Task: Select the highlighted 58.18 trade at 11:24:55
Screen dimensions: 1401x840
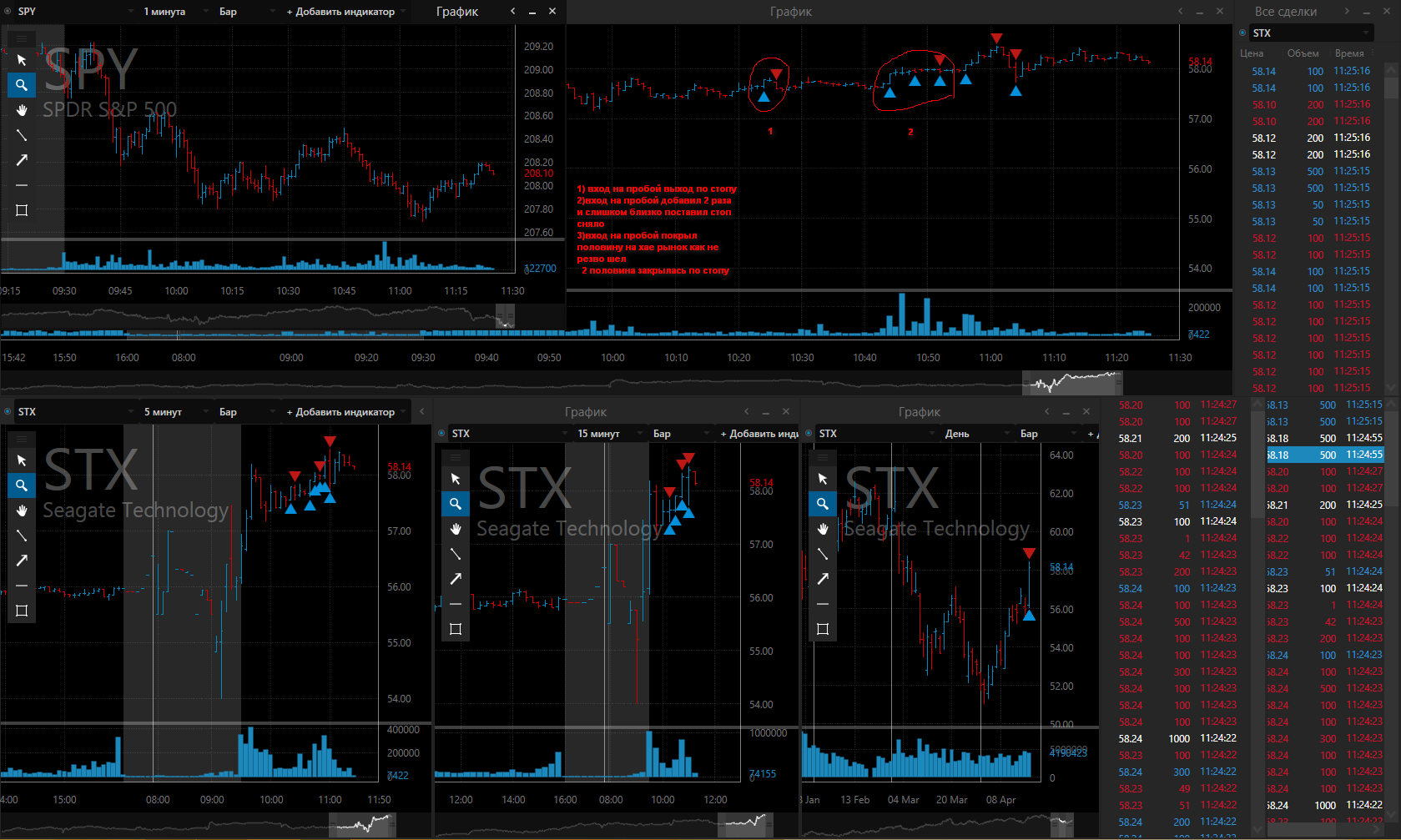Action: tap(1324, 455)
